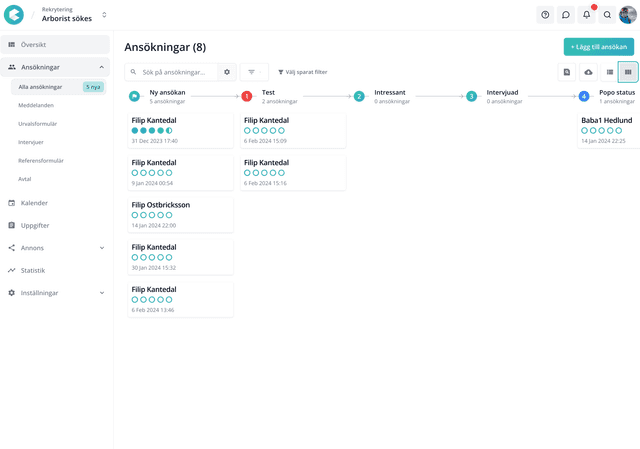640x449 pixels.
Task: Switch to kanban board view
Action: click(x=628, y=72)
